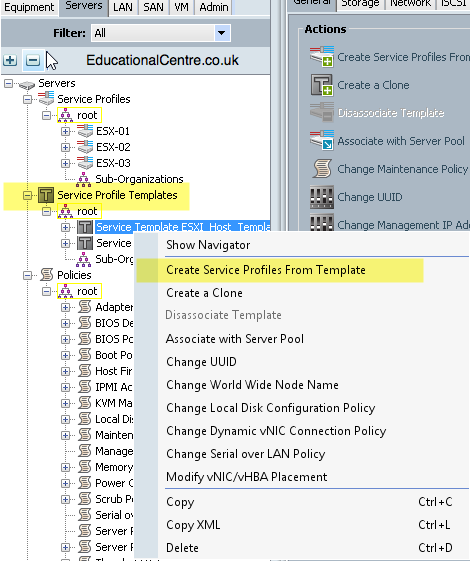Click the ESX-02 service profile icon
Image resolution: width=470 pixels, height=561 pixels.
(85, 147)
